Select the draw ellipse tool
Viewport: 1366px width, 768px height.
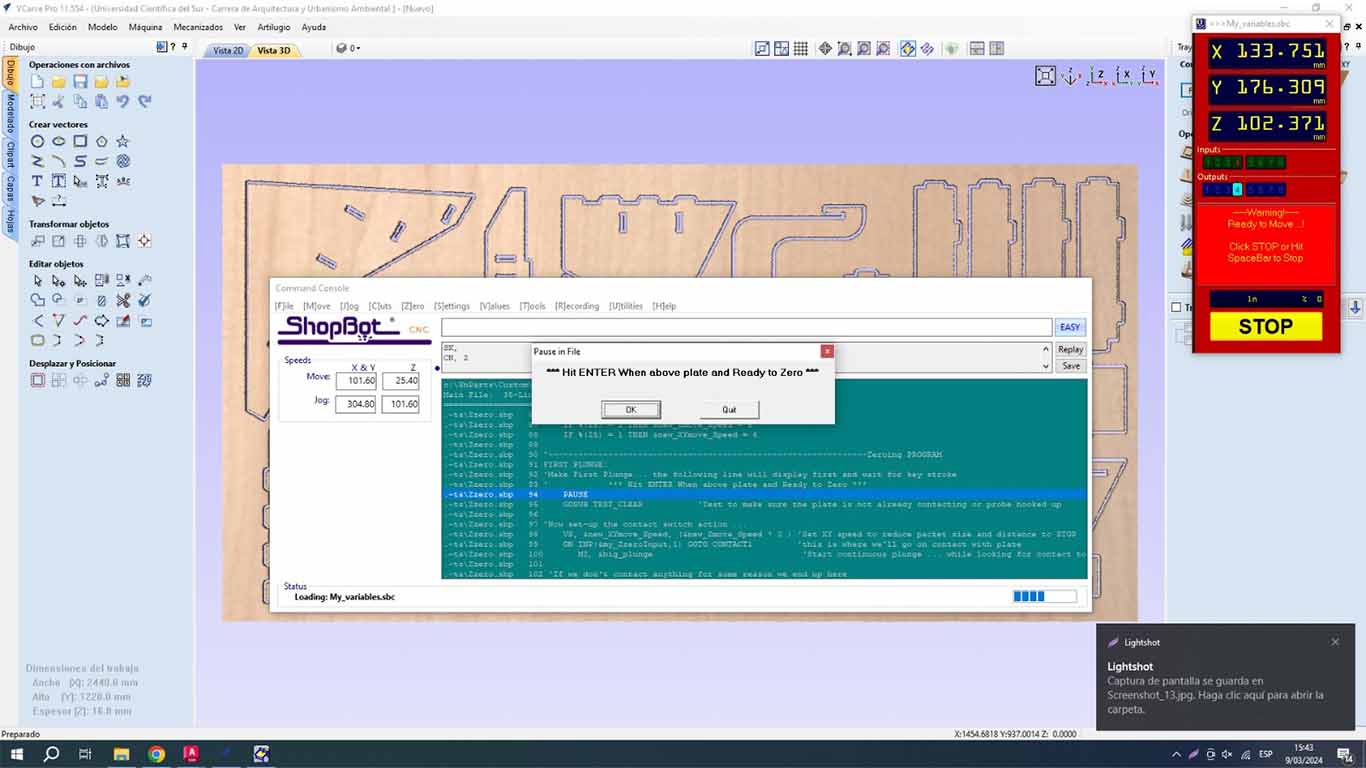[59, 141]
